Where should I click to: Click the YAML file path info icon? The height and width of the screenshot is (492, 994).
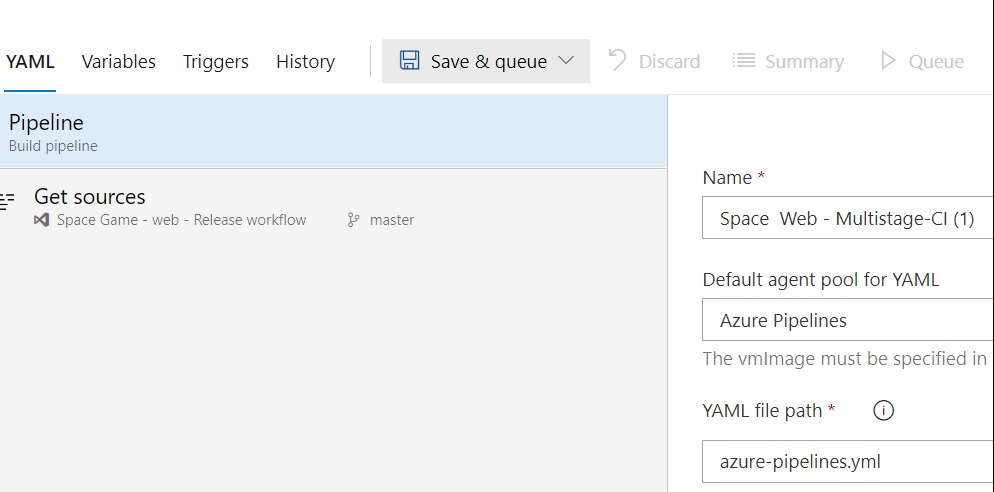883,410
